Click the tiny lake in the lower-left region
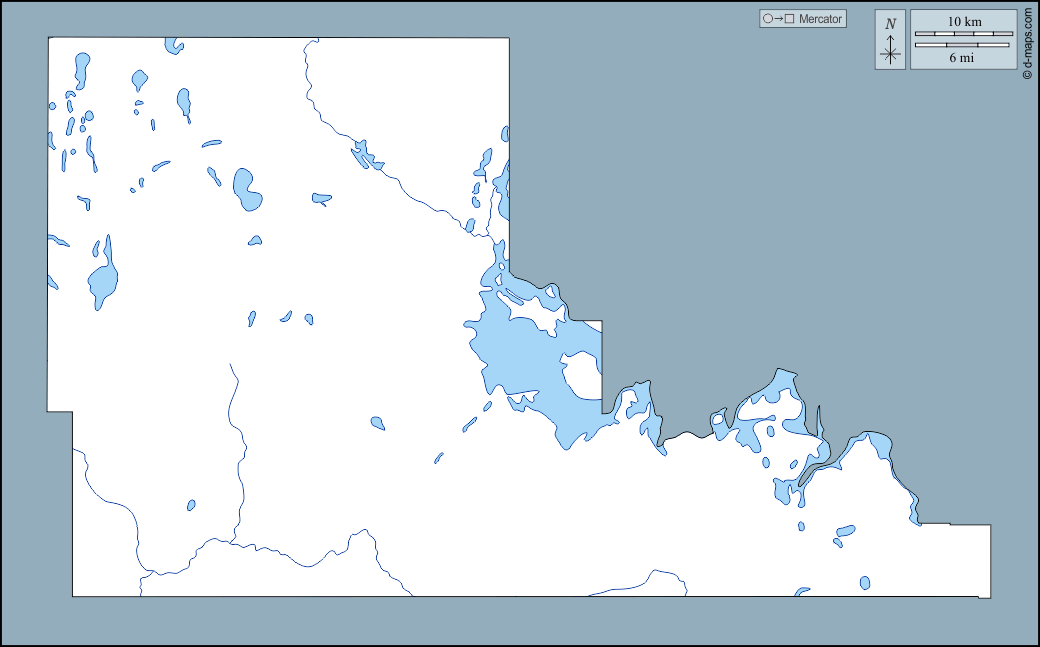The image size is (1040, 647). [191, 505]
